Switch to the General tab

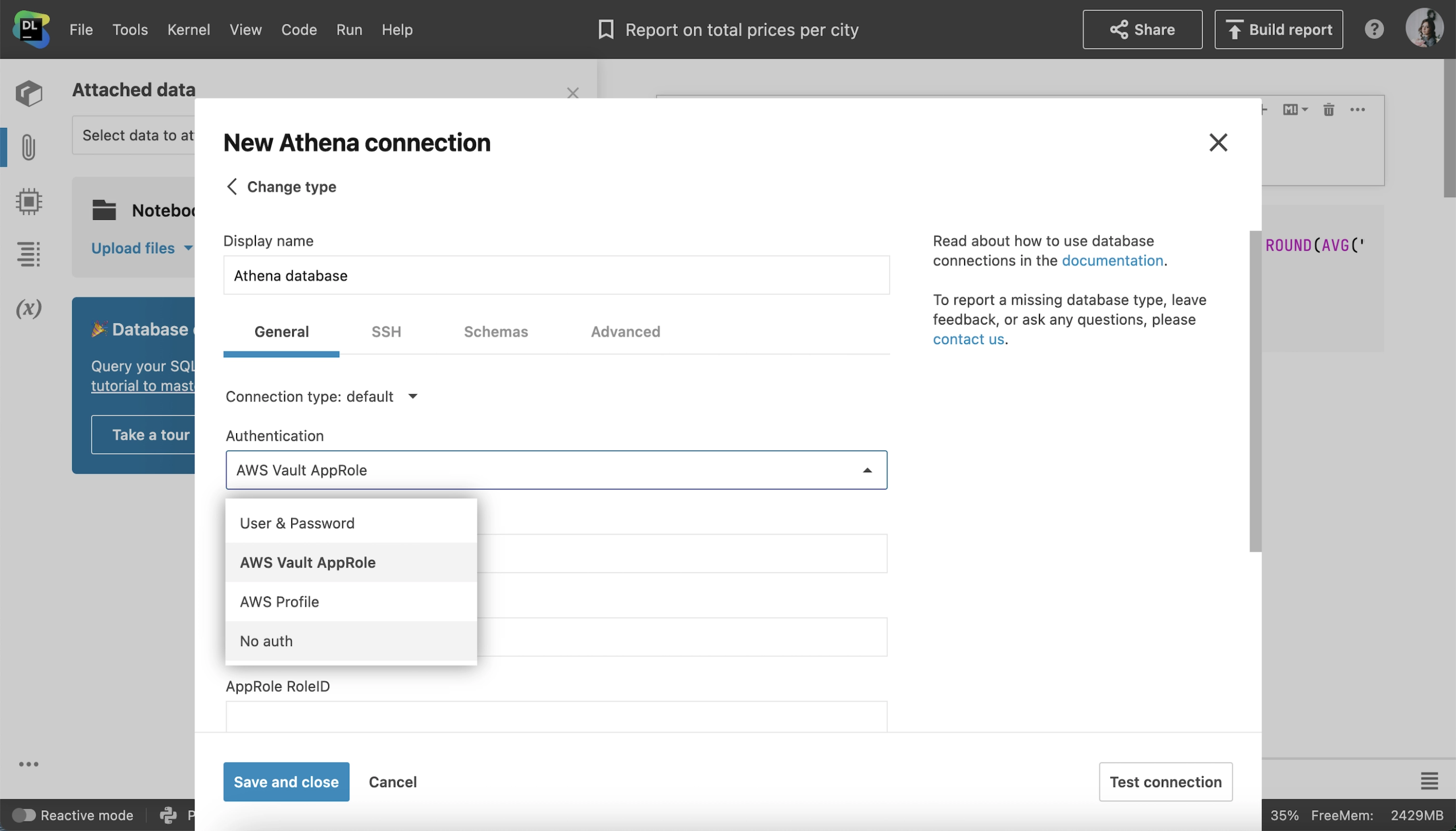click(281, 332)
